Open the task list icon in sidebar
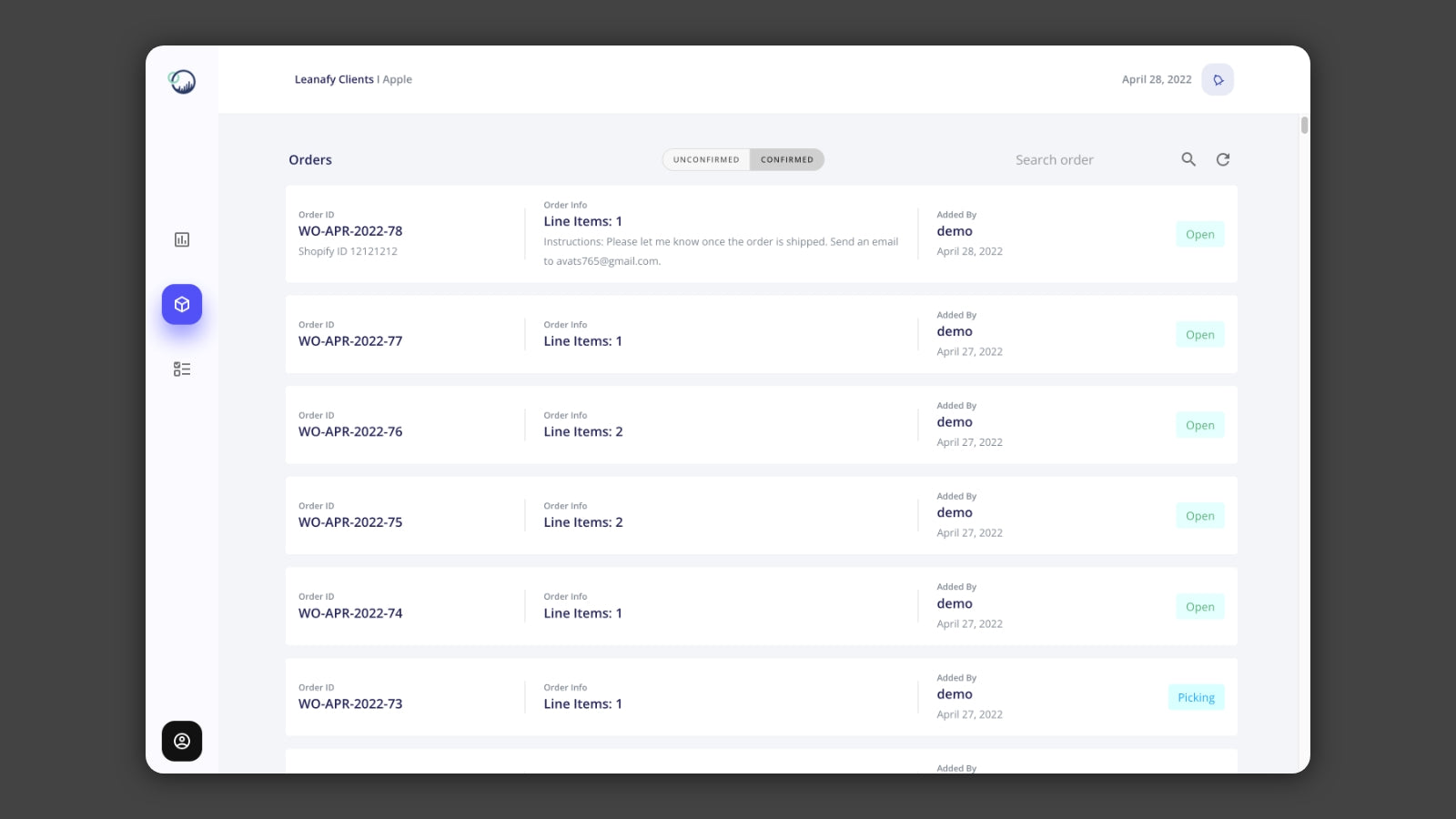The width and height of the screenshot is (1456, 819). pos(182,369)
